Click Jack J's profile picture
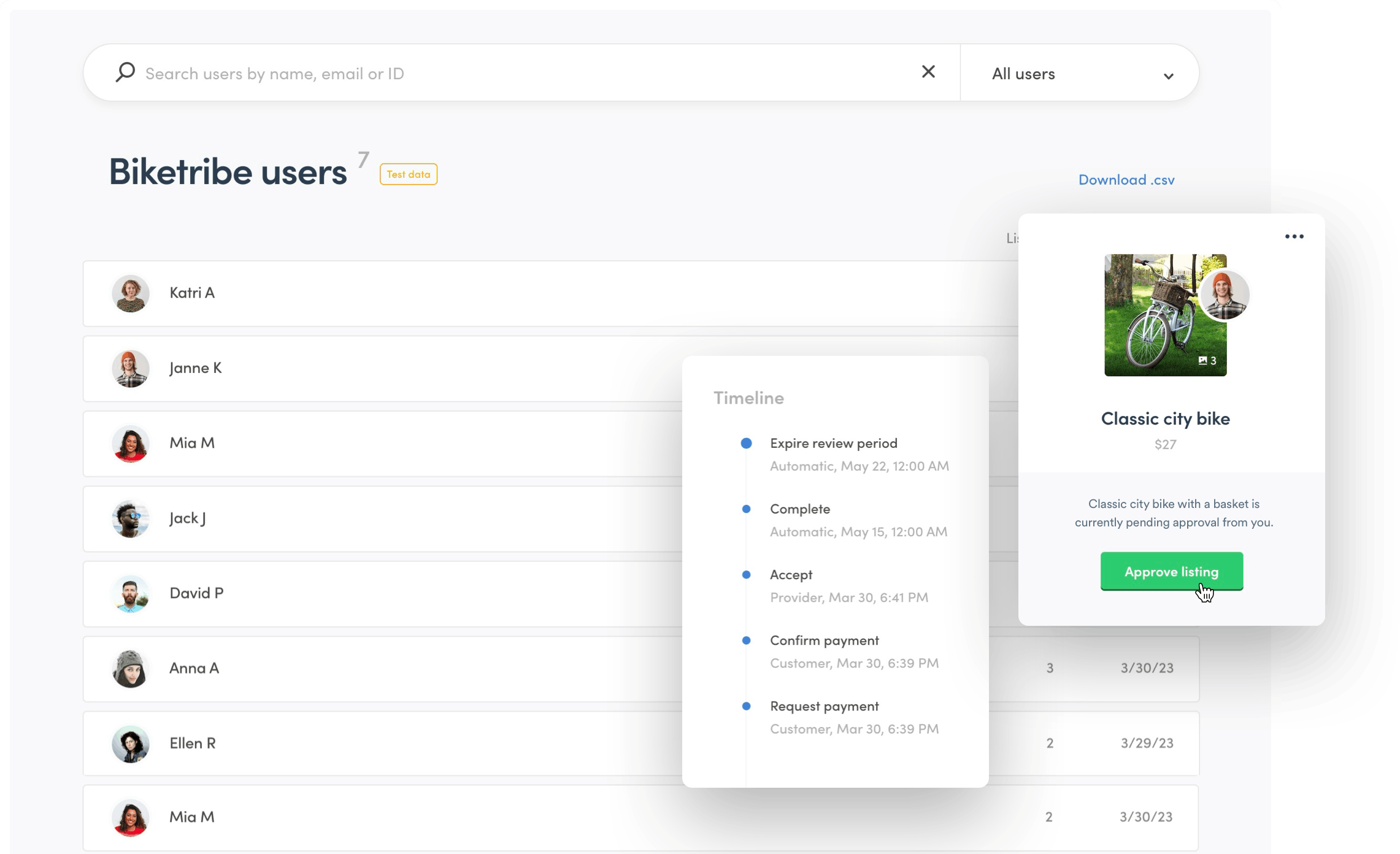The width and height of the screenshot is (1400, 854). point(130,518)
